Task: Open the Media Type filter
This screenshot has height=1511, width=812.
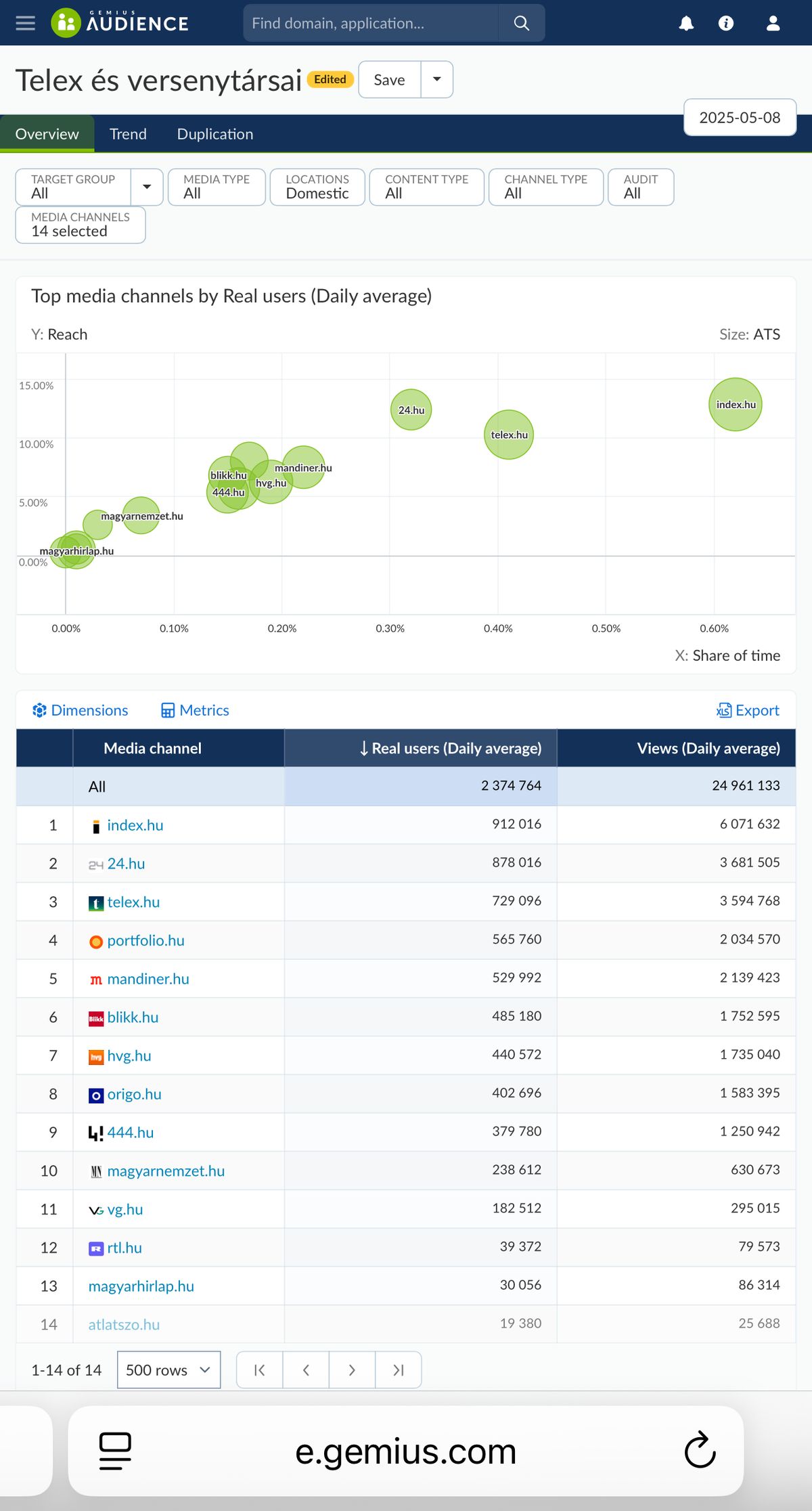Action: (217, 187)
